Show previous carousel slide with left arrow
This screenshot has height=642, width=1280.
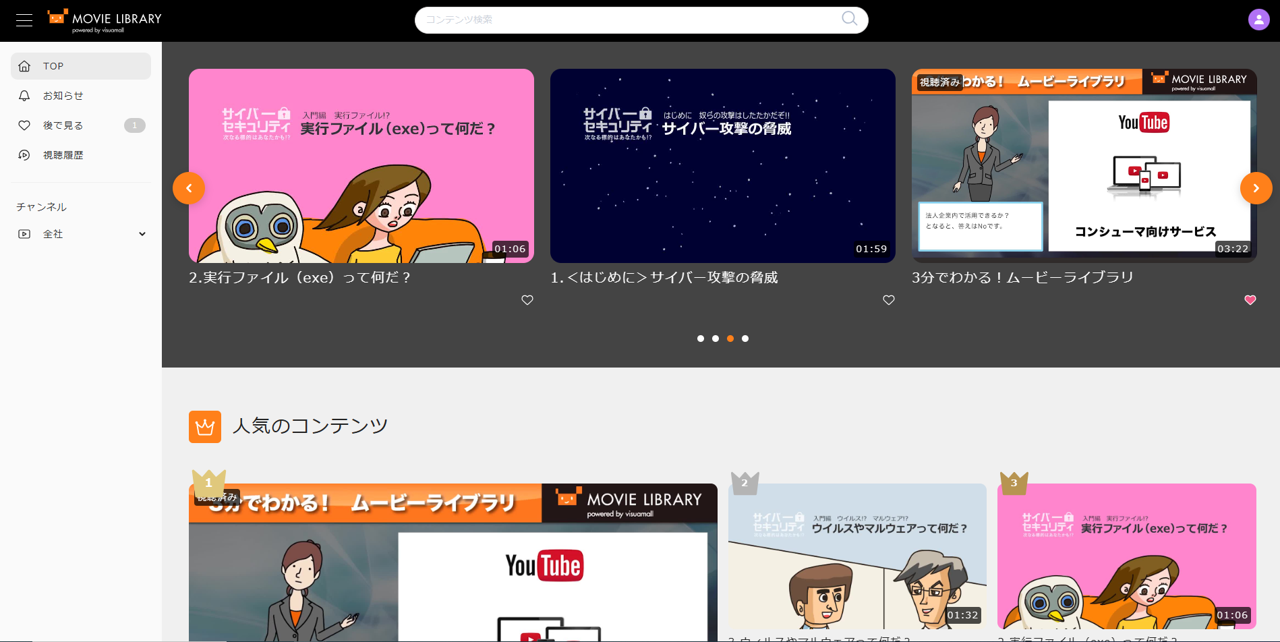[x=189, y=188]
